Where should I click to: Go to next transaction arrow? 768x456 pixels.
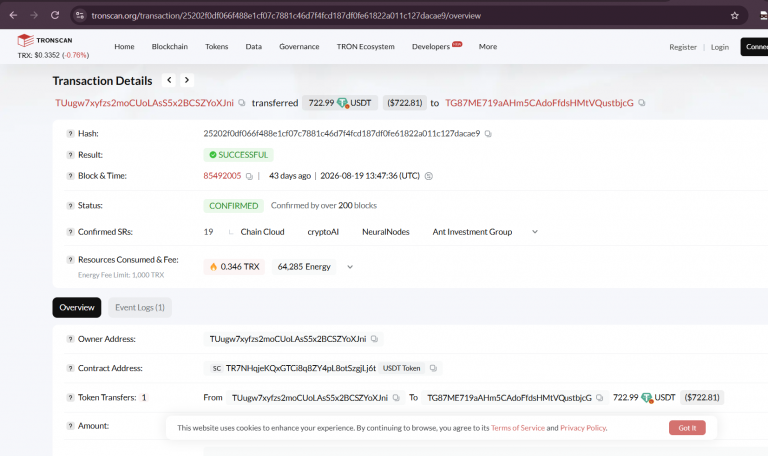[x=187, y=80]
